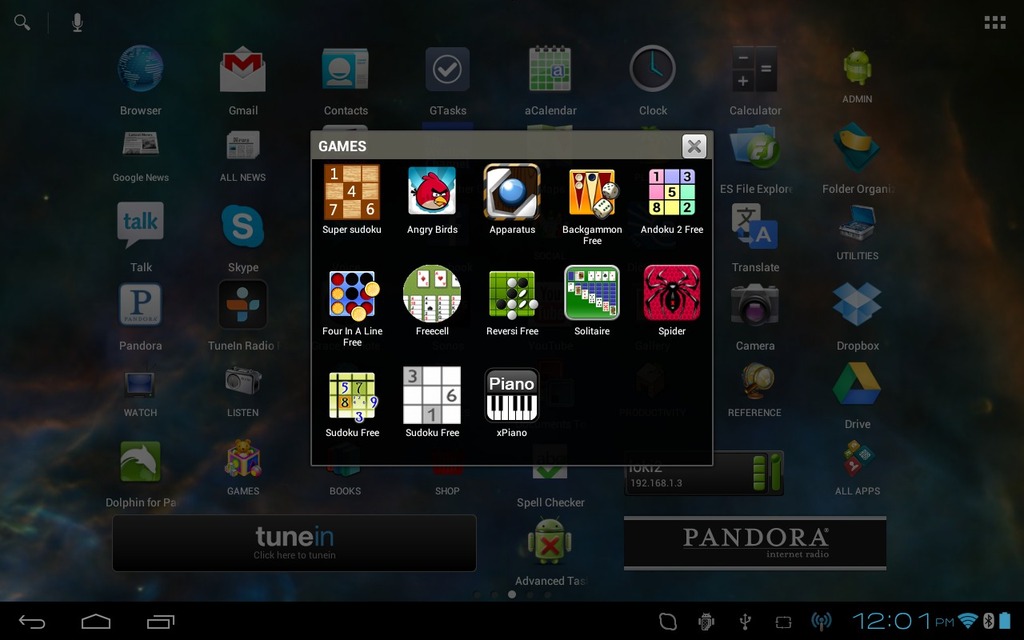Tap the USB connection notification icon
1024x640 pixels.
click(x=745, y=621)
